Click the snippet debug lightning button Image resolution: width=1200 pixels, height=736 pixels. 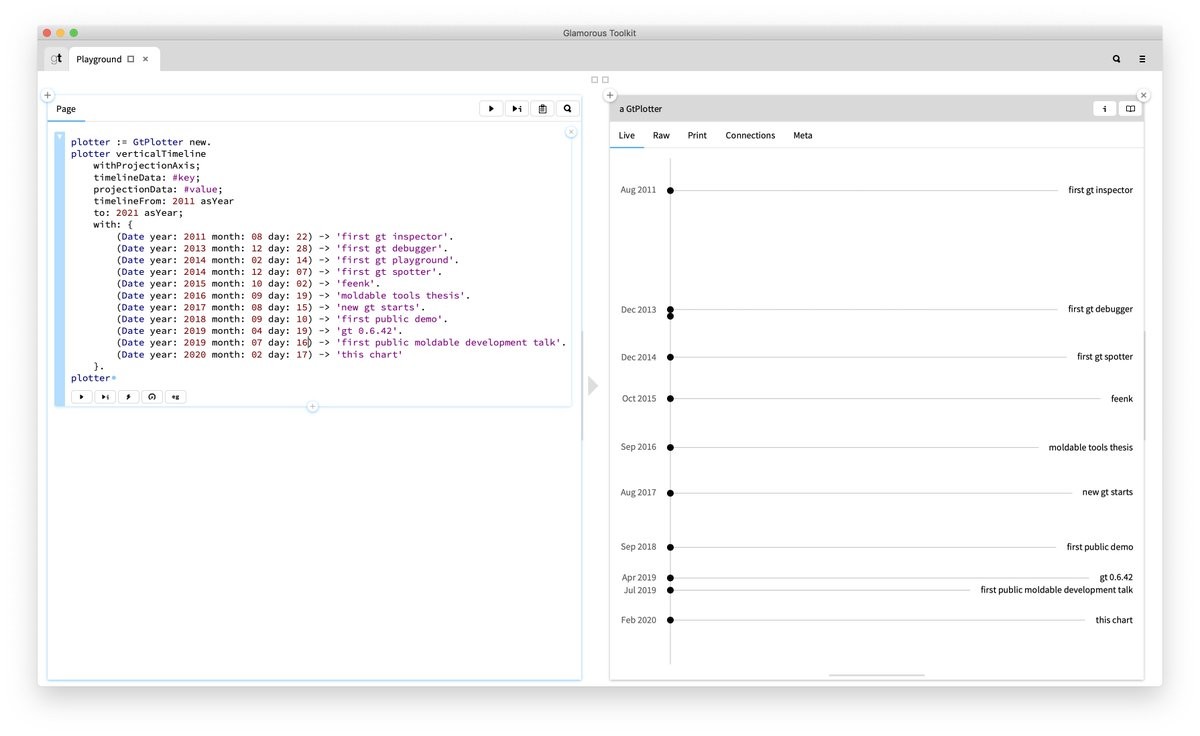[128, 397]
